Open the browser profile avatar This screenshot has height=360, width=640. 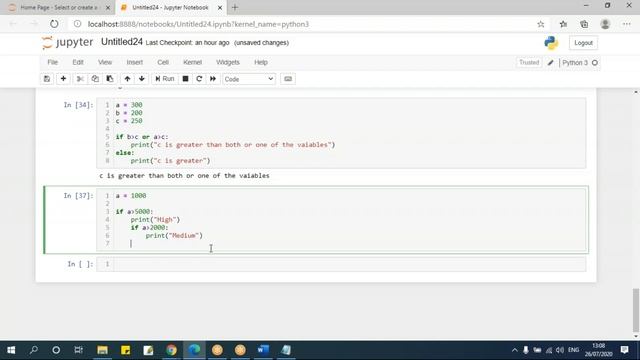(x=605, y=24)
